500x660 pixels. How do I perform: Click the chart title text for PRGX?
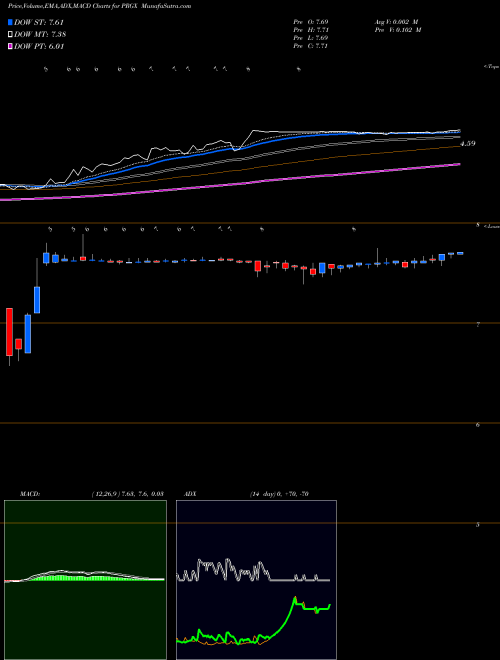[x=99, y=7]
